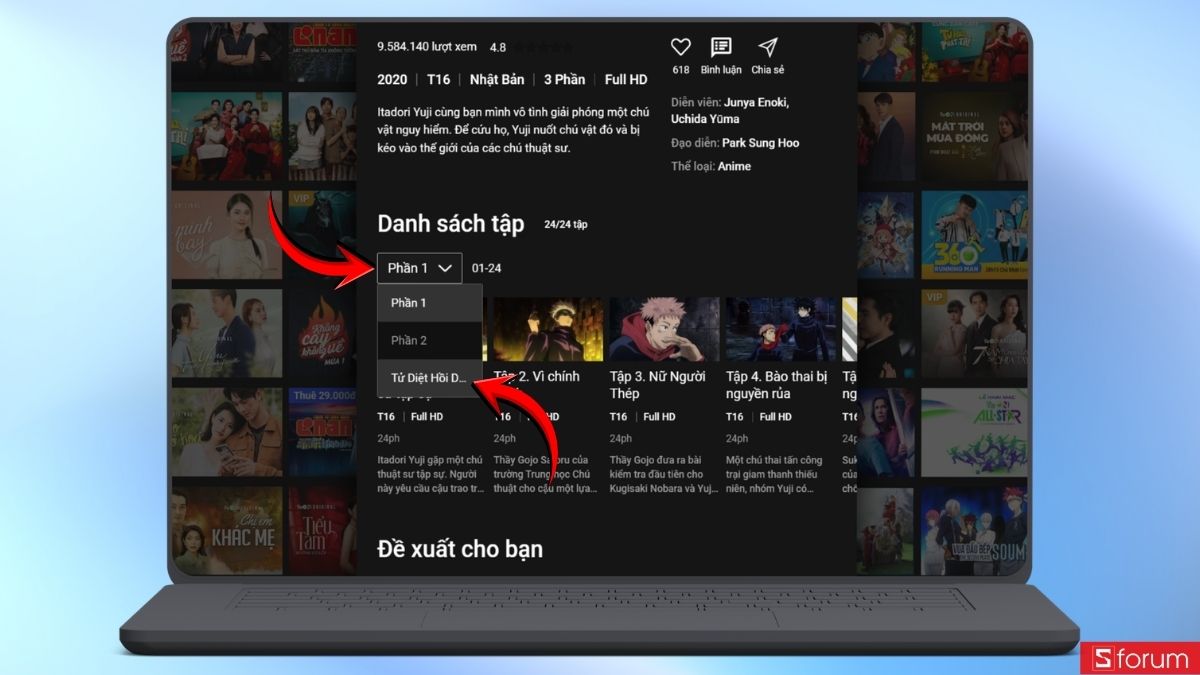Click the 4.8 rating score

pyautogui.click(x=497, y=47)
